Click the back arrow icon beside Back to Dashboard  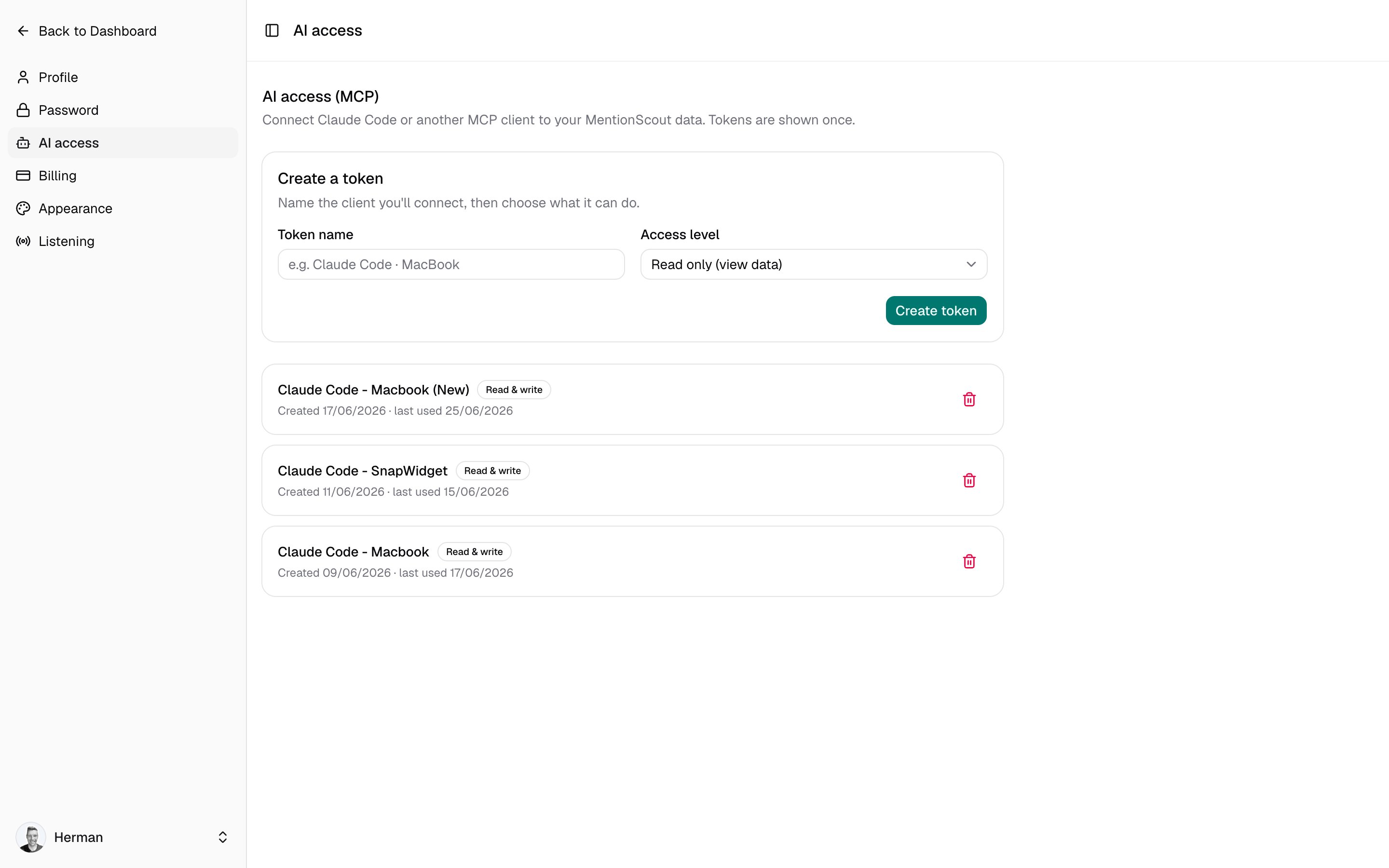pyautogui.click(x=23, y=31)
